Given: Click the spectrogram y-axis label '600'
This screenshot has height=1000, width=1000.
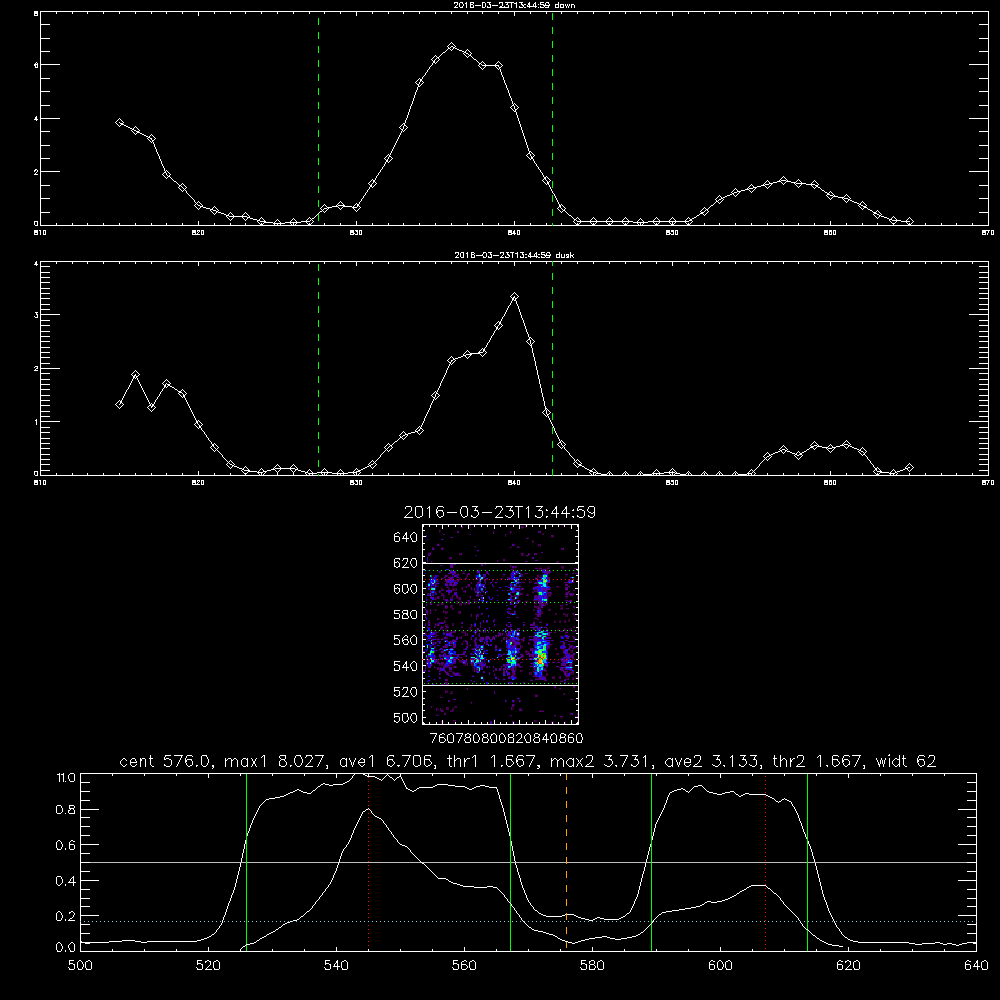Looking at the screenshot, I should tap(406, 589).
